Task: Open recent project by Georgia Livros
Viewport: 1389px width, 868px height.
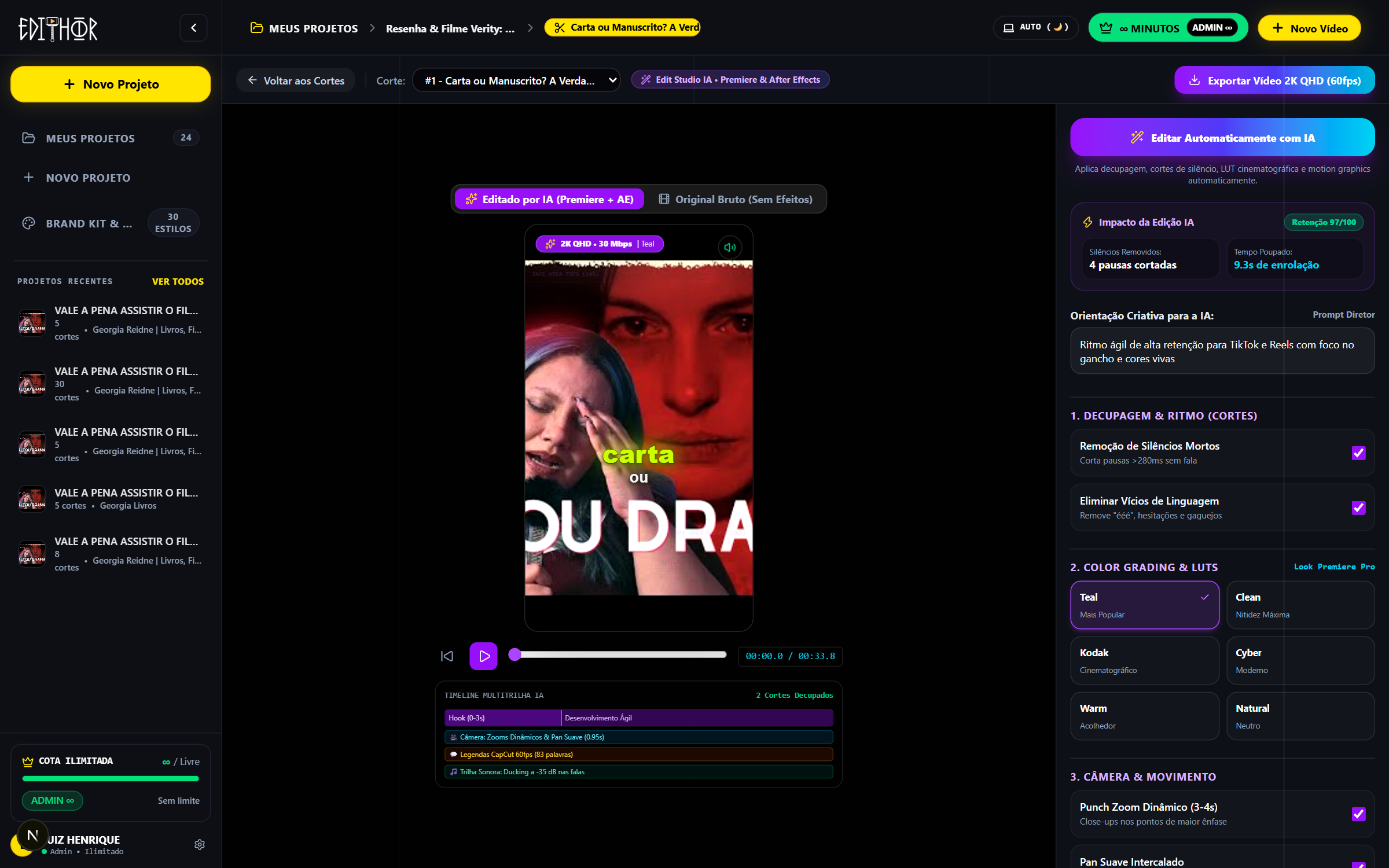Action: [110, 498]
